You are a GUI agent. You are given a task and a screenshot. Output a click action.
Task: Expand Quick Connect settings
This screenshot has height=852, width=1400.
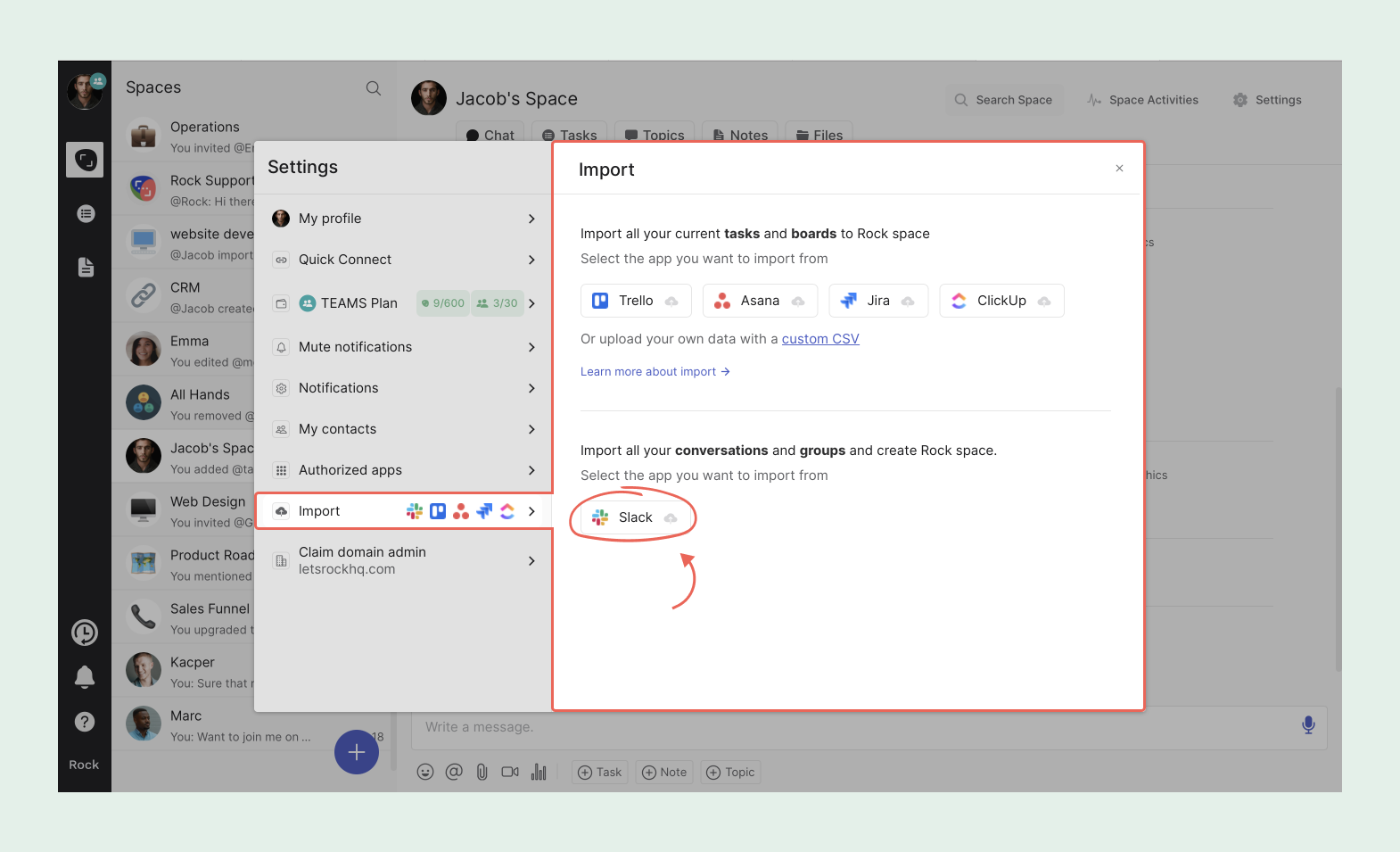[x=404, y=260]
